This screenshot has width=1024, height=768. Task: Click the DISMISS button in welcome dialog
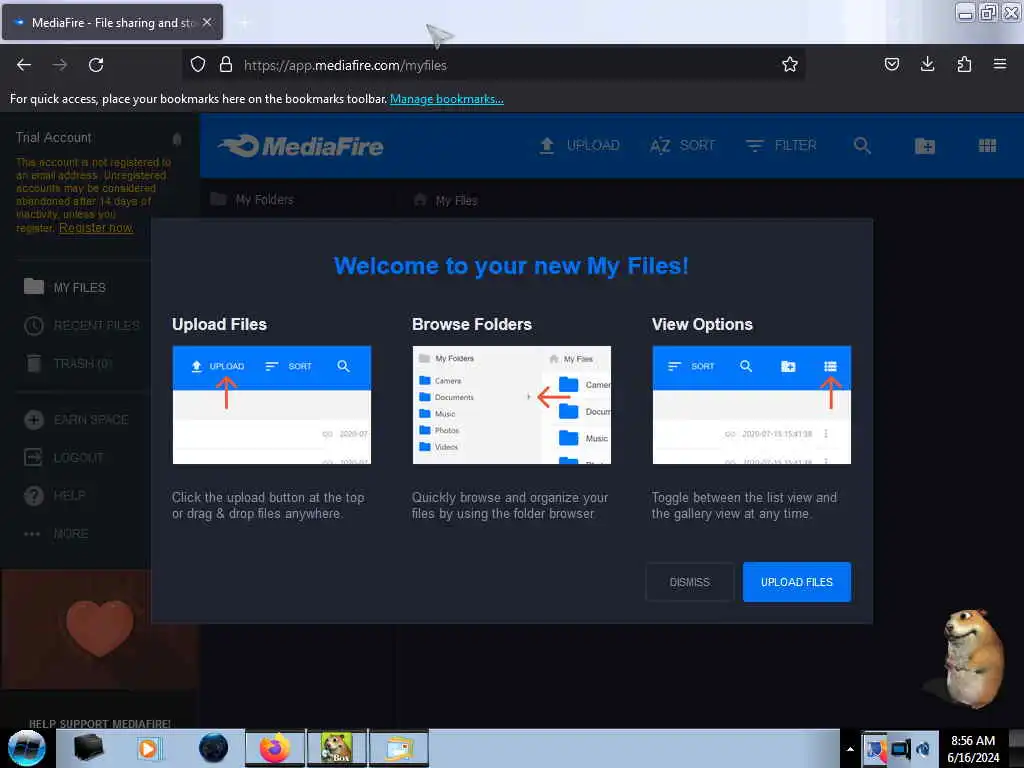click(689, 582)
